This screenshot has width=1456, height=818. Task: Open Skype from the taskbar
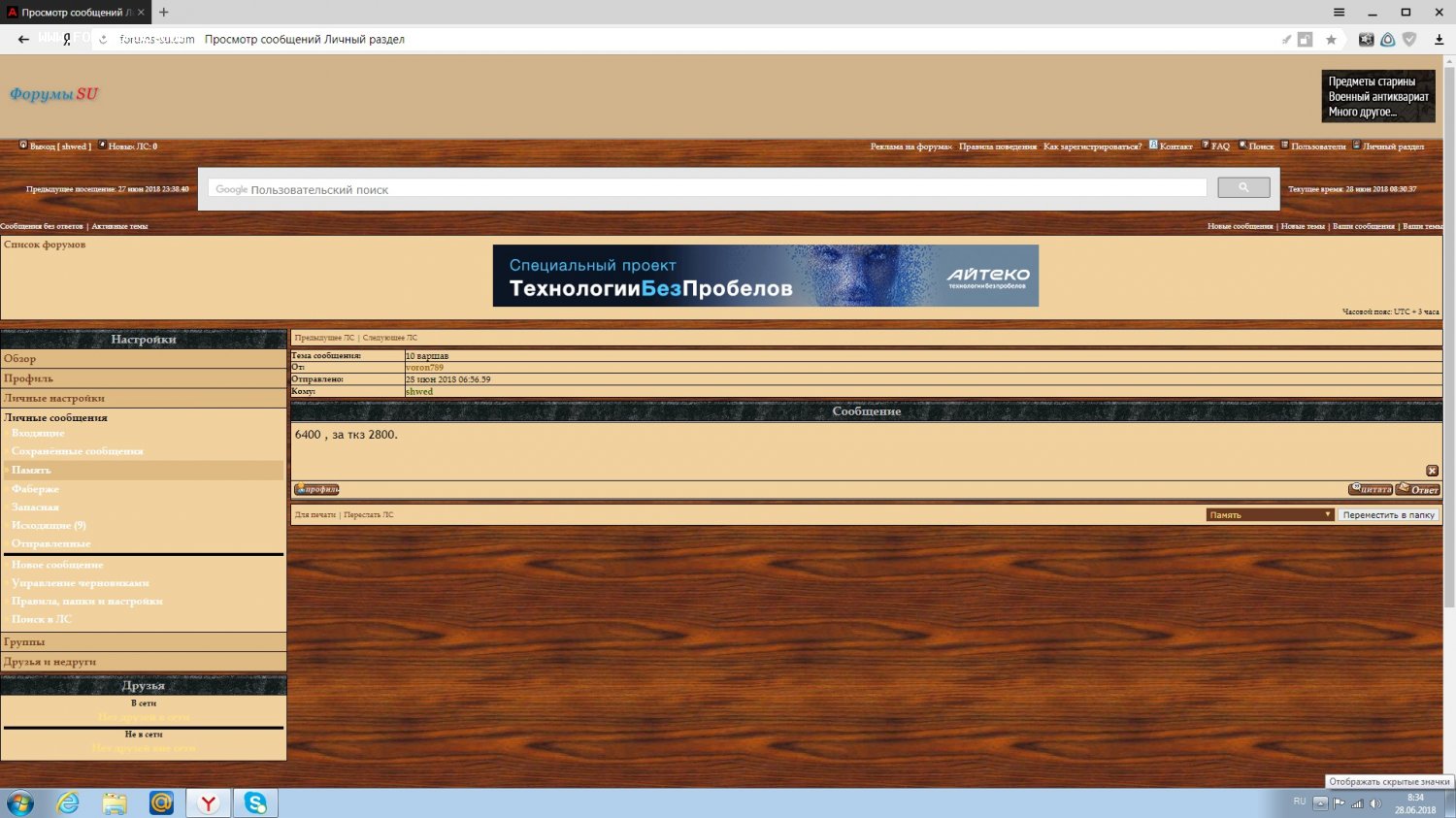click(x=255, y=802)
